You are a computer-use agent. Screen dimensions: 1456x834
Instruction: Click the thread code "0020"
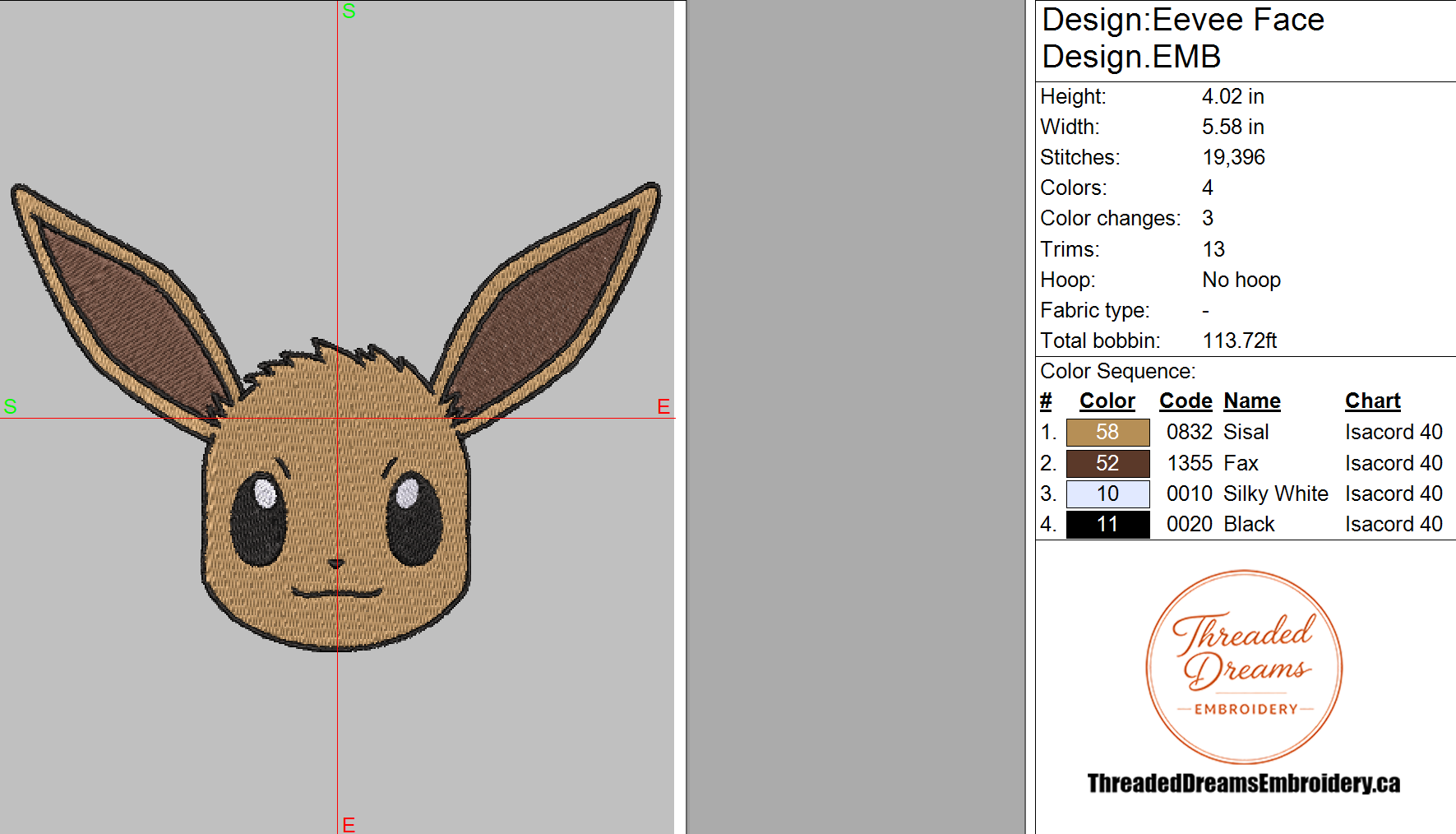click(x=1190, y=524)
